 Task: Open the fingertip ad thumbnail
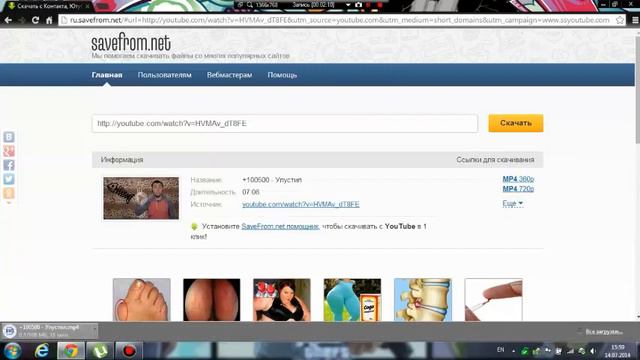pos(493,300)
